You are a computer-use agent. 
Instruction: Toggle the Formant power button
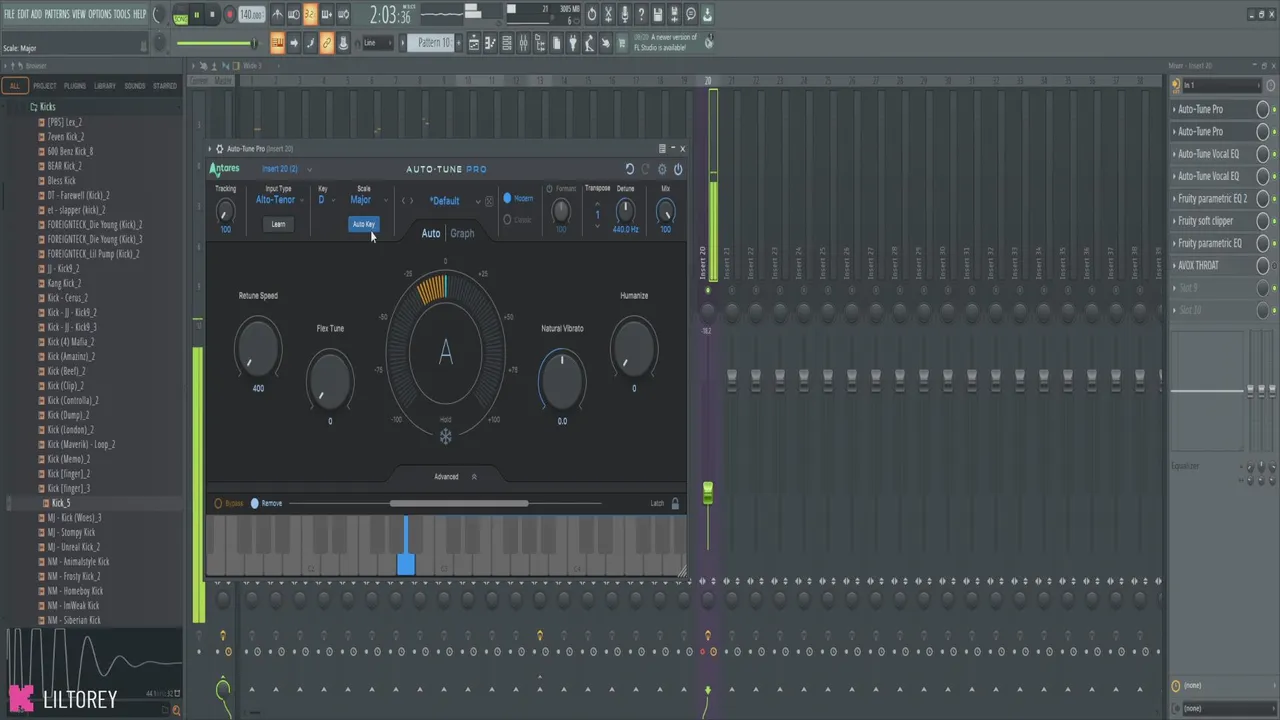click(x=549, y=188)
